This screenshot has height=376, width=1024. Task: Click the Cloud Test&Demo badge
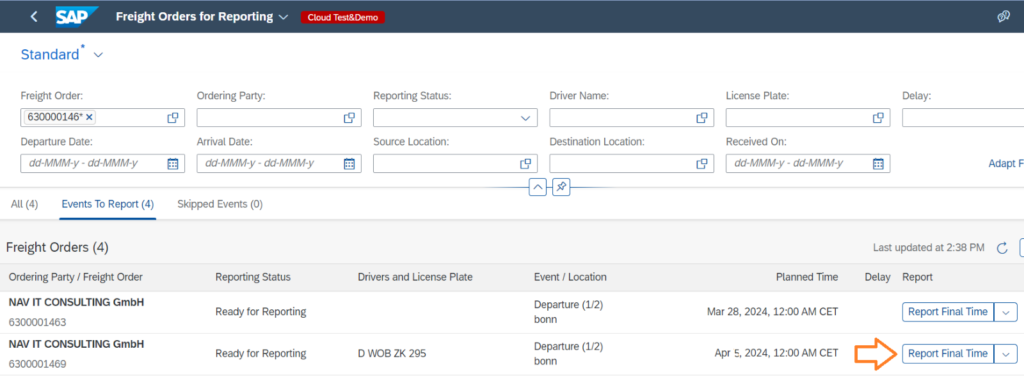coord(343,18)
